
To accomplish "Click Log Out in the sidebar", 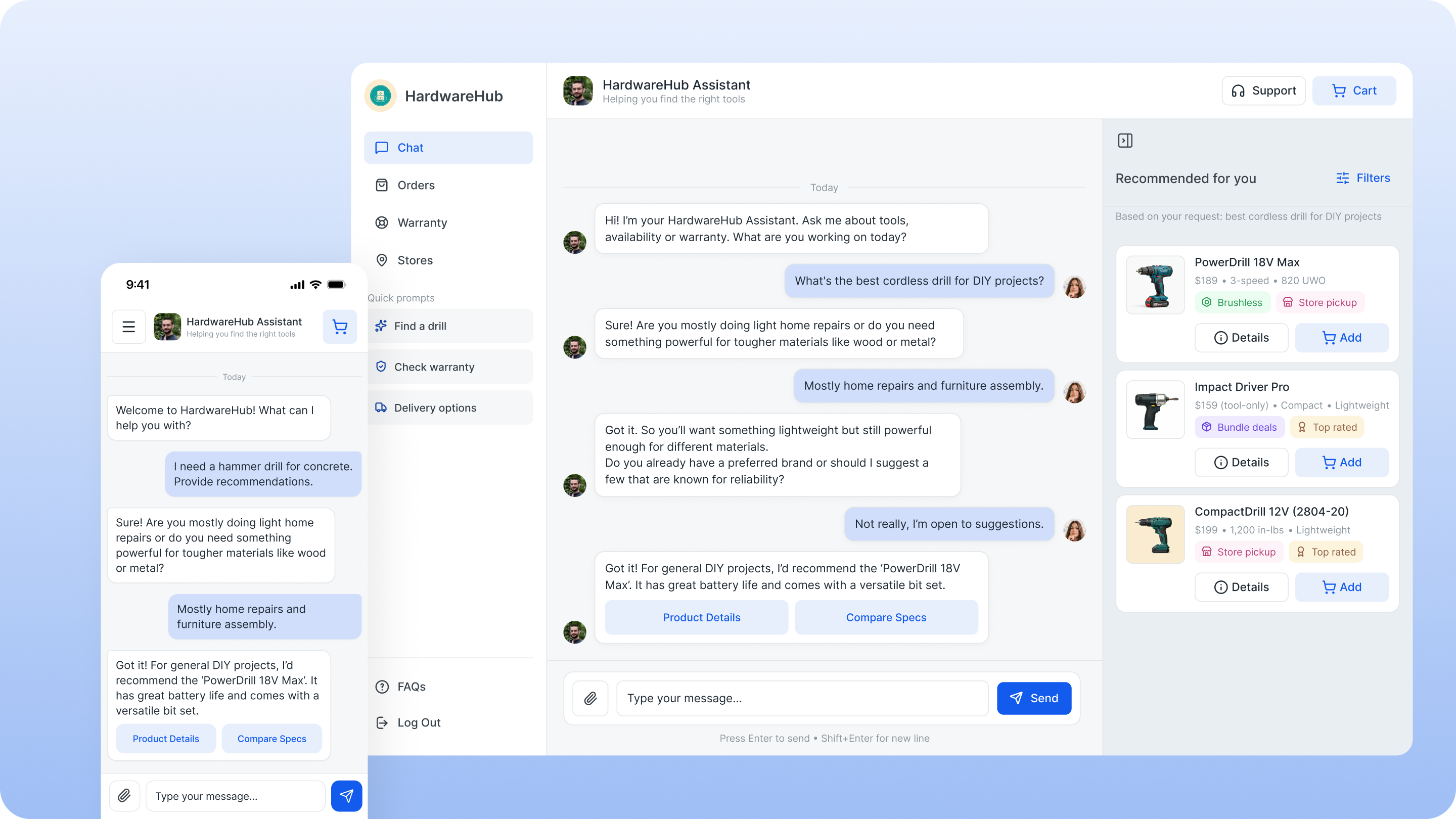I will coord(418,722).
